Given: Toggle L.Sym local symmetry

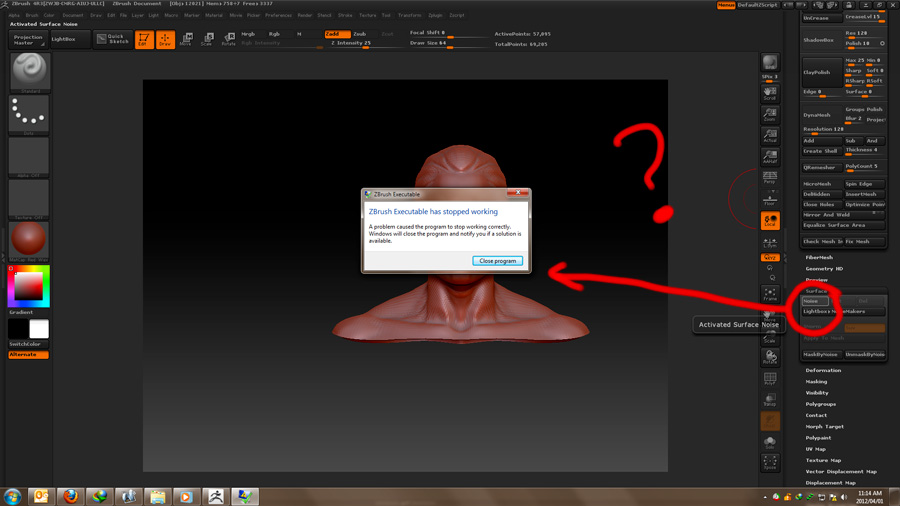Looking at the screenshot, I should [770, 242].
